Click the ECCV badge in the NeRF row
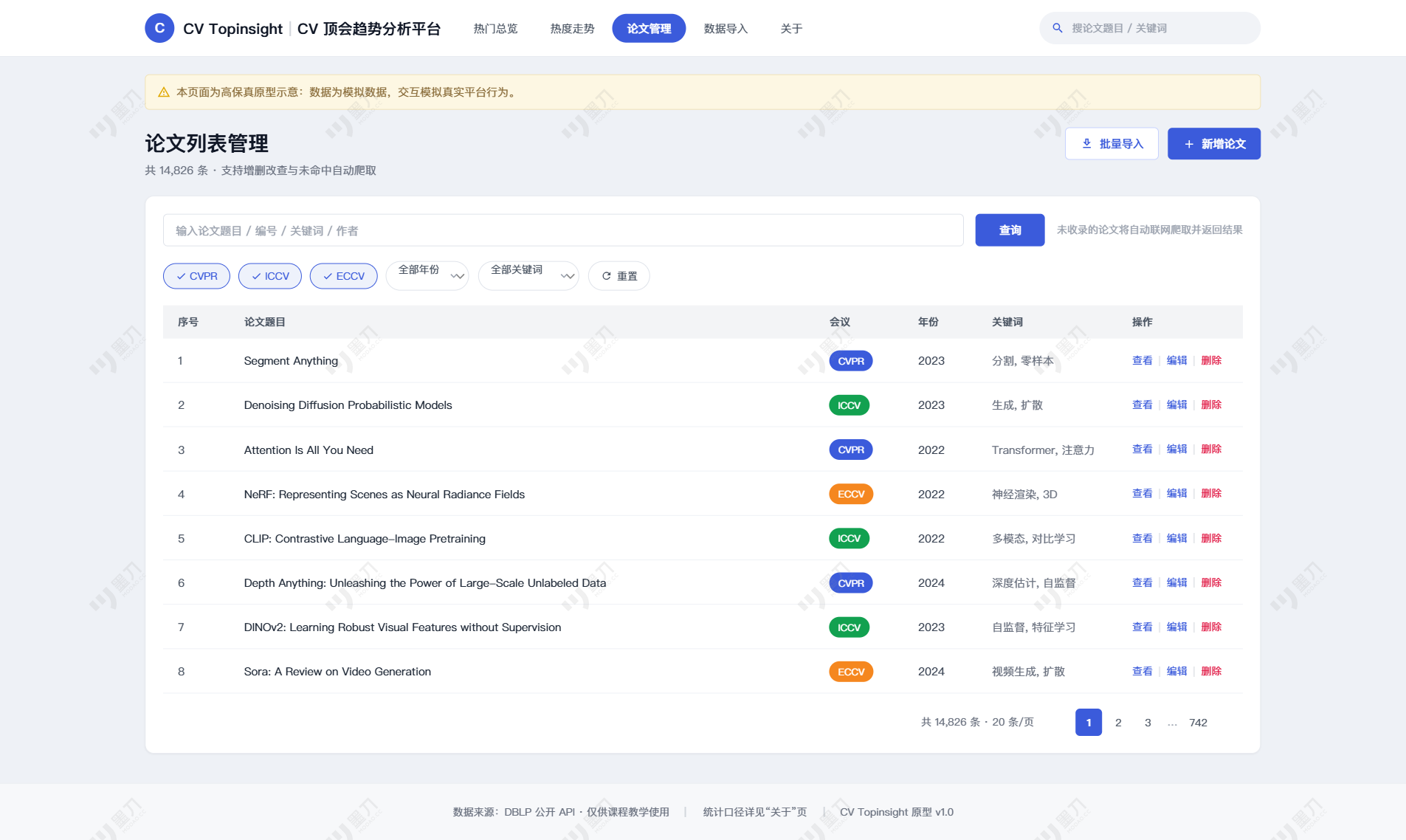 (x=851, y=494)
